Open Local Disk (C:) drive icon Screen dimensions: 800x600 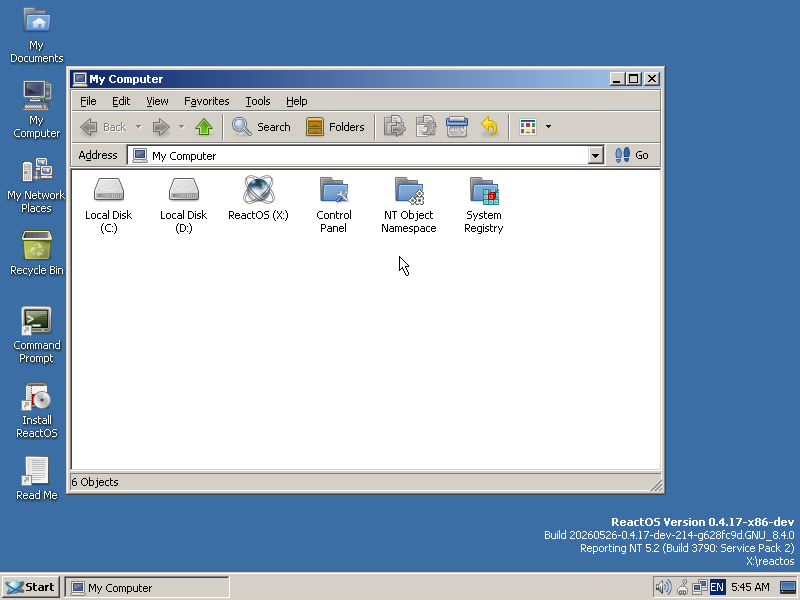coord(108,205)
